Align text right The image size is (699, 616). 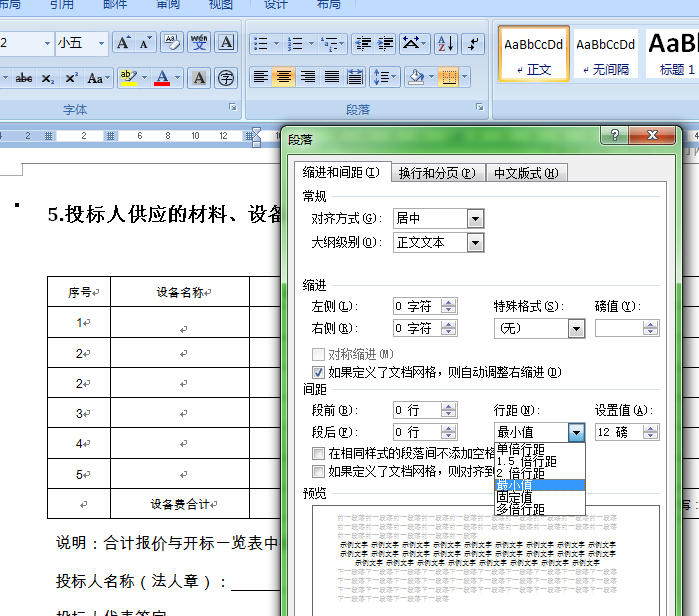[x=308, y=78]
